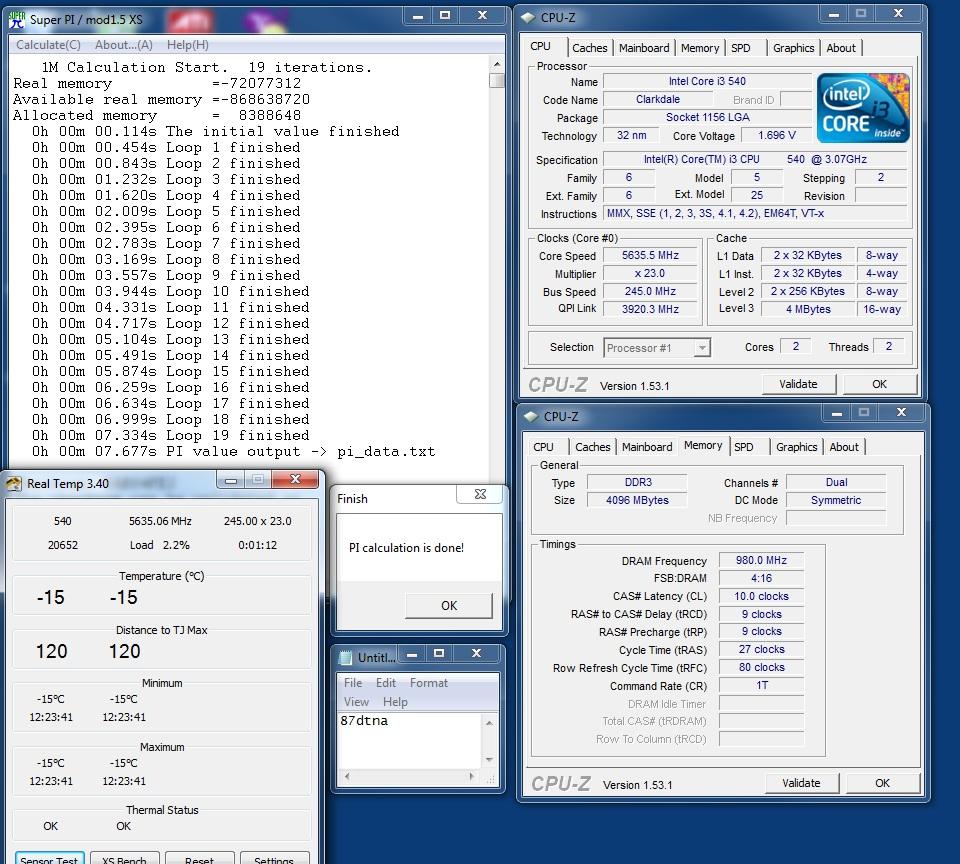Click the Multiplier value x 23.0
This screenshot has height=864, width=960.
[650, 273]
